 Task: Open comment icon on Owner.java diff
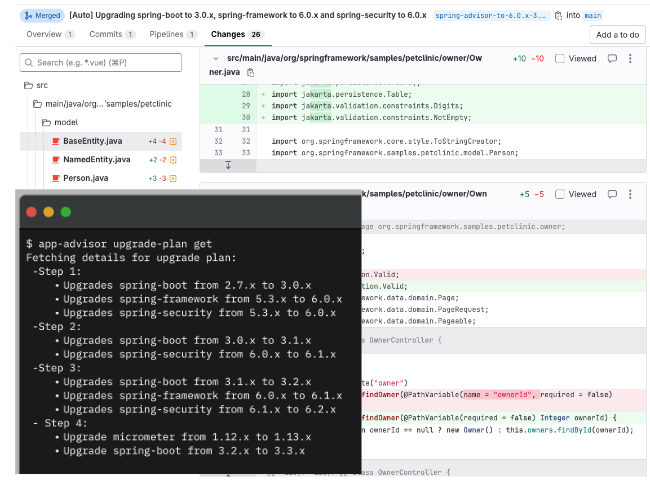point(612,59)
